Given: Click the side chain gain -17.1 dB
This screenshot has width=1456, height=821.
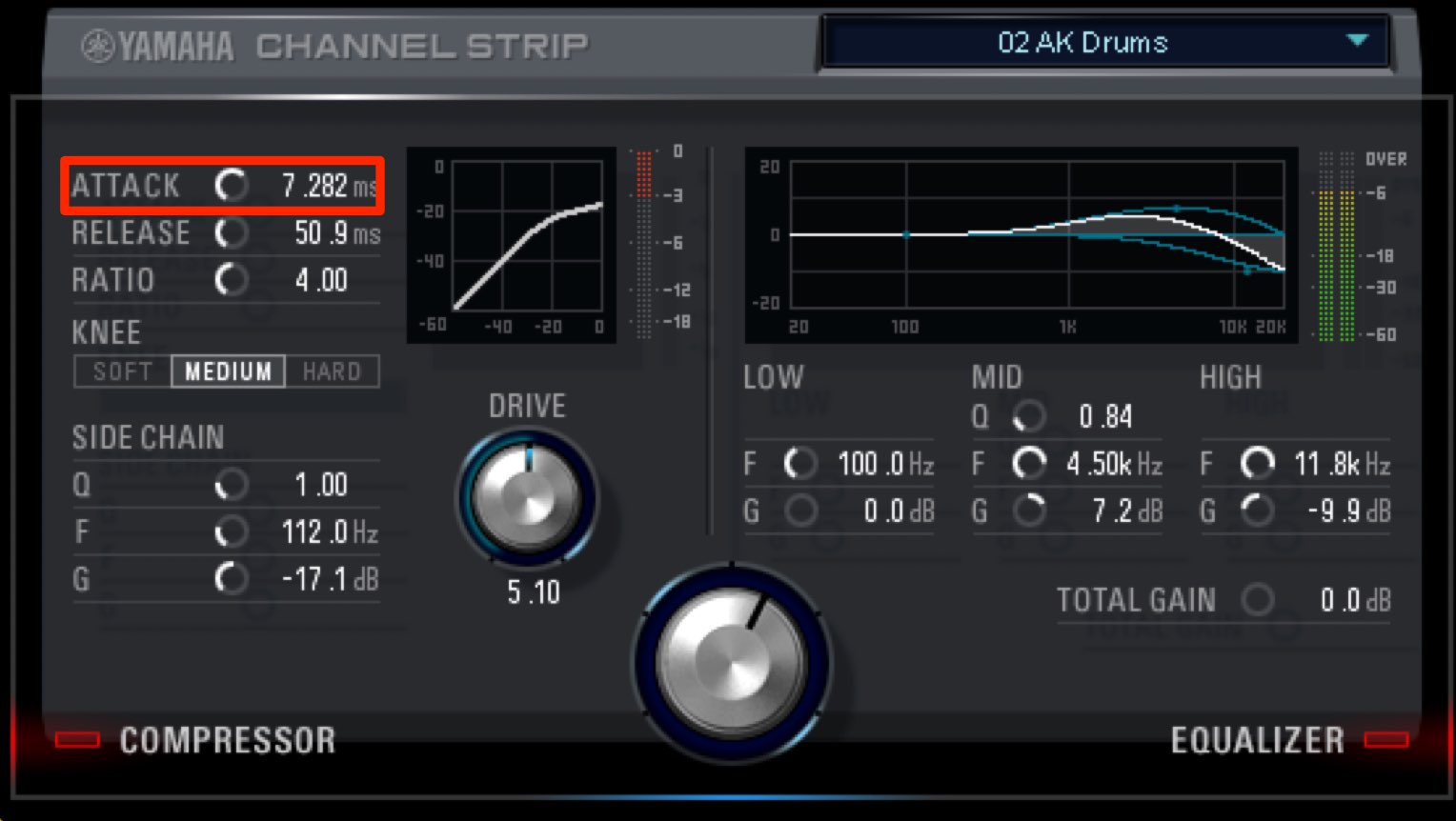Looking at the screenshot, I should [x=330, y=578].
